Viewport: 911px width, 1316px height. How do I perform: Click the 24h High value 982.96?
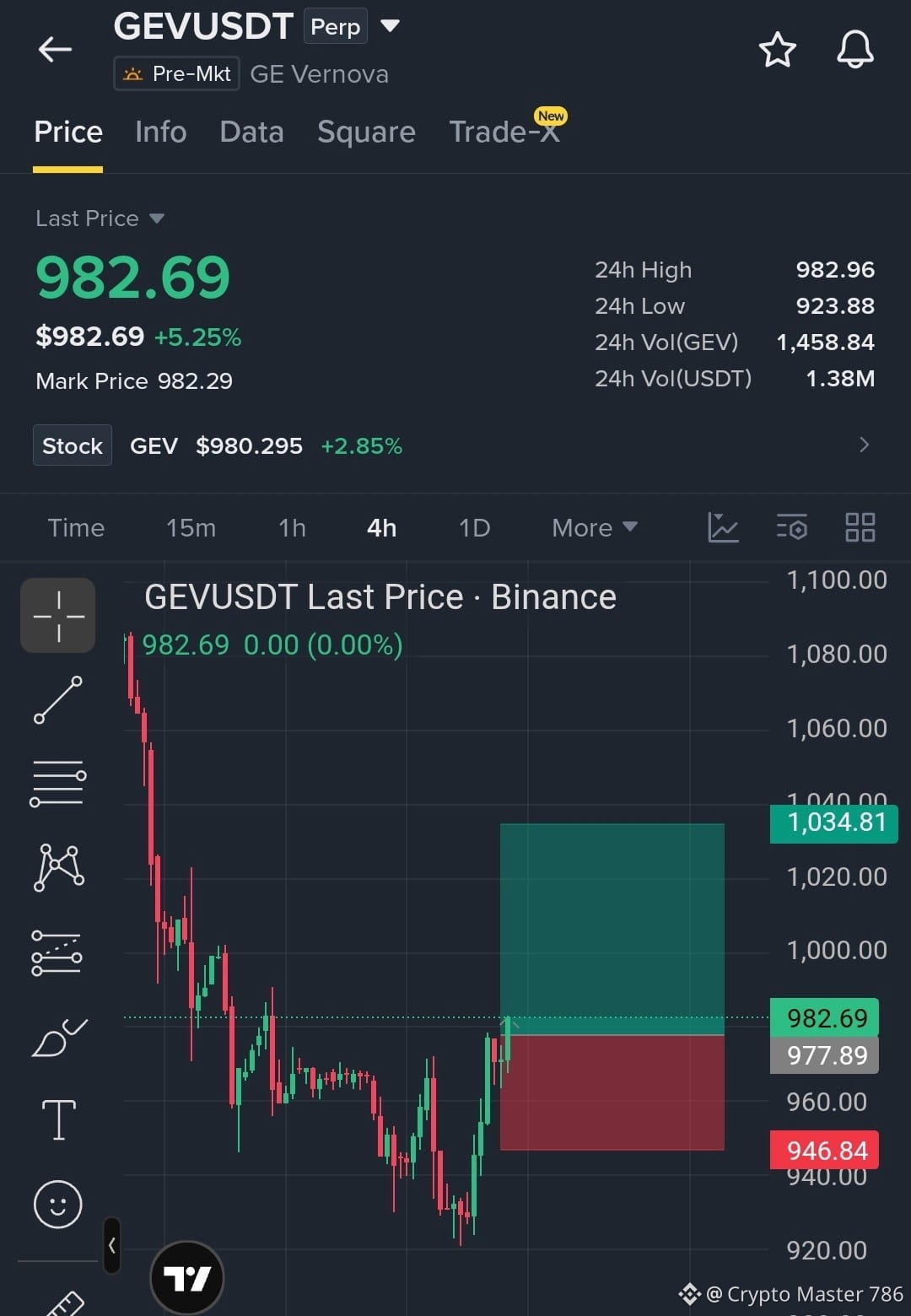pos(835,270)
